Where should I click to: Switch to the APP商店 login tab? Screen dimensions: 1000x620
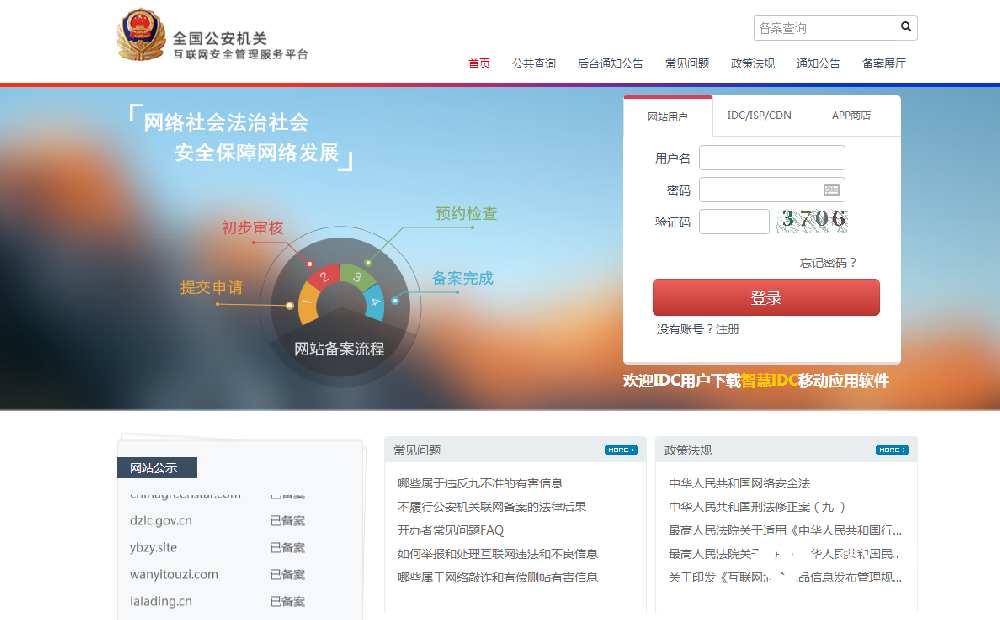(x=851, y=116)
